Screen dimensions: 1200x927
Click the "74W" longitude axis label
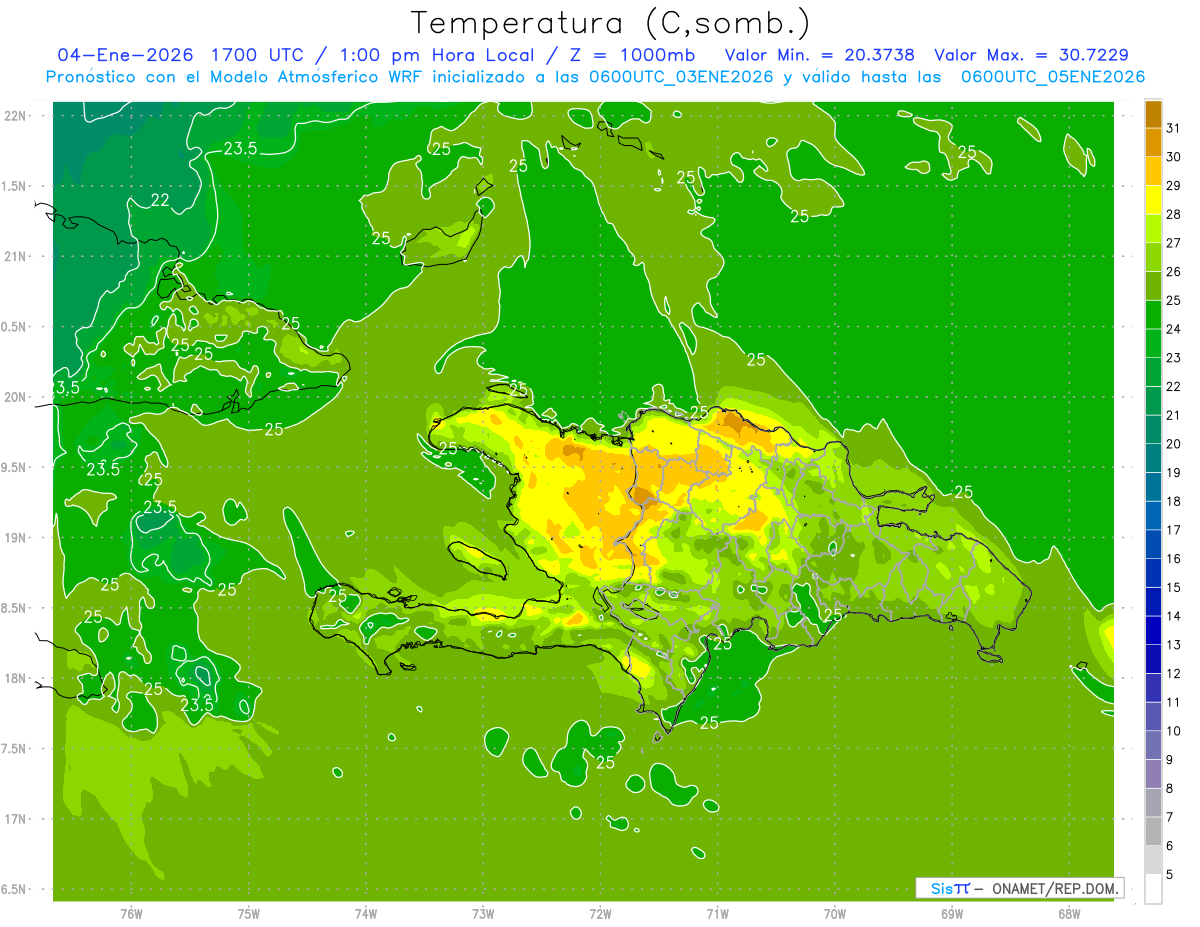click(366, 914)
